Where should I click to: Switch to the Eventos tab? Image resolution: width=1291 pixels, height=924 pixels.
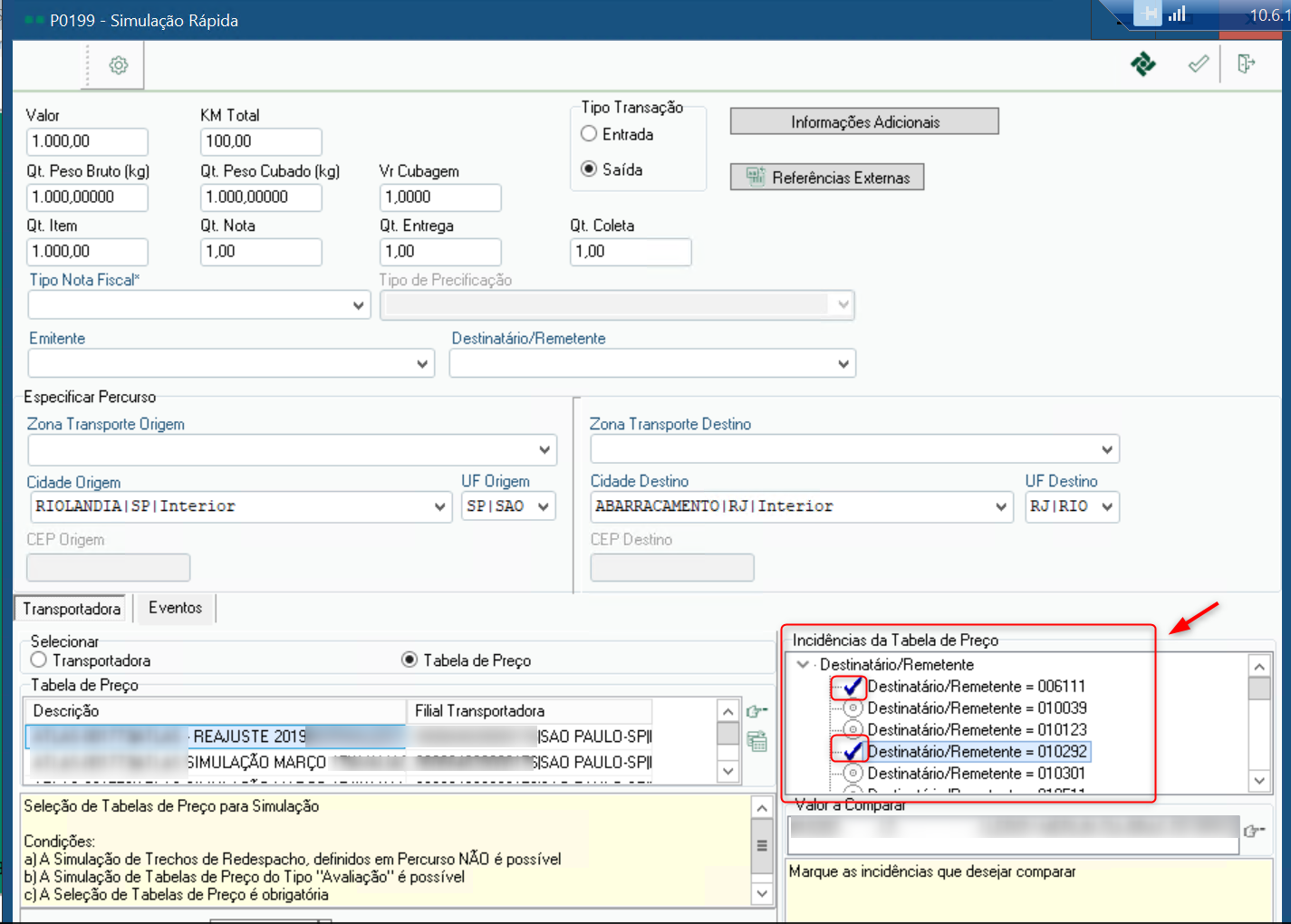tap(176, 608)
